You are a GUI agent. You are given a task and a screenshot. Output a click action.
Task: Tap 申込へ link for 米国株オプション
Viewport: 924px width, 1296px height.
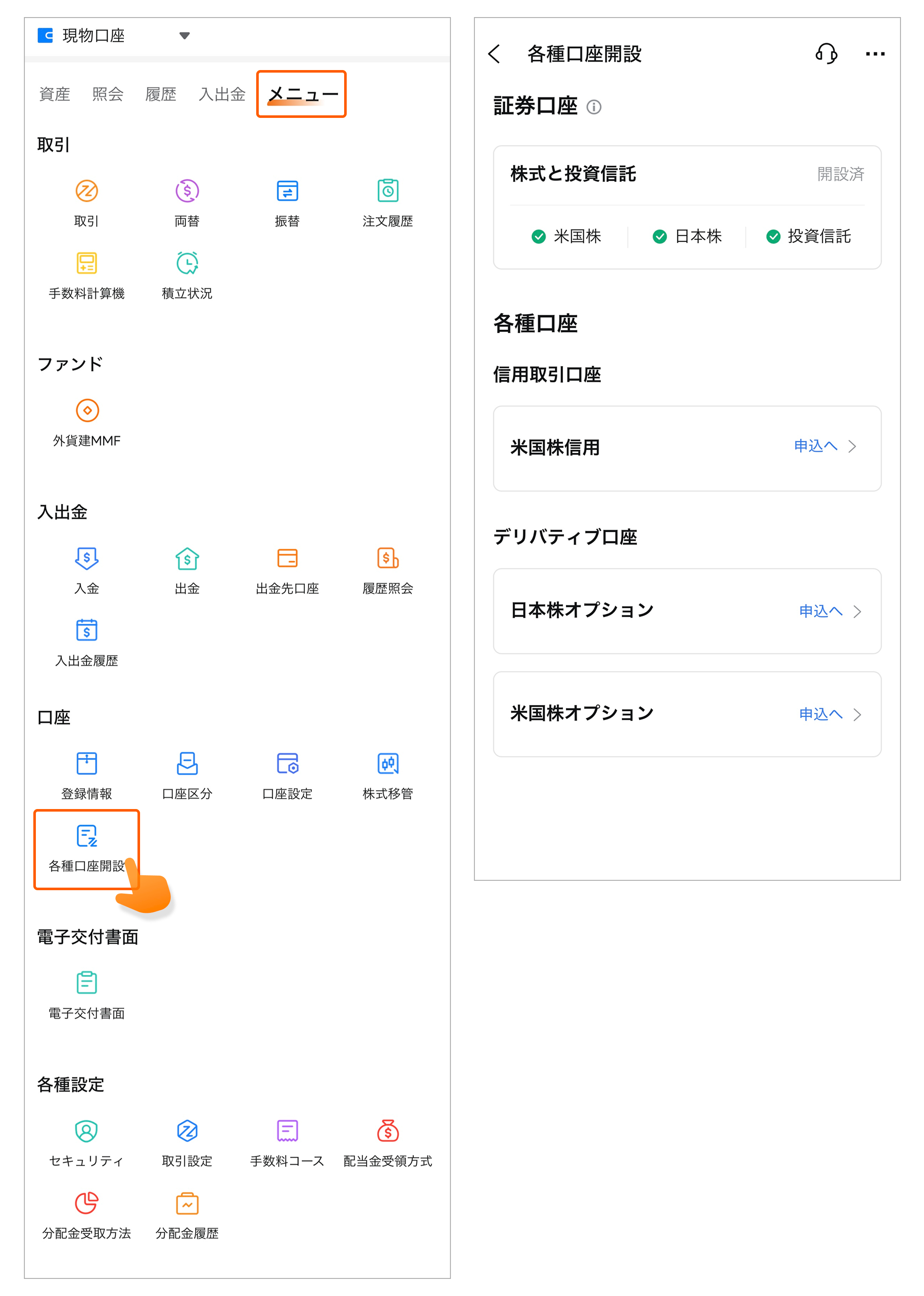[820, 714]
